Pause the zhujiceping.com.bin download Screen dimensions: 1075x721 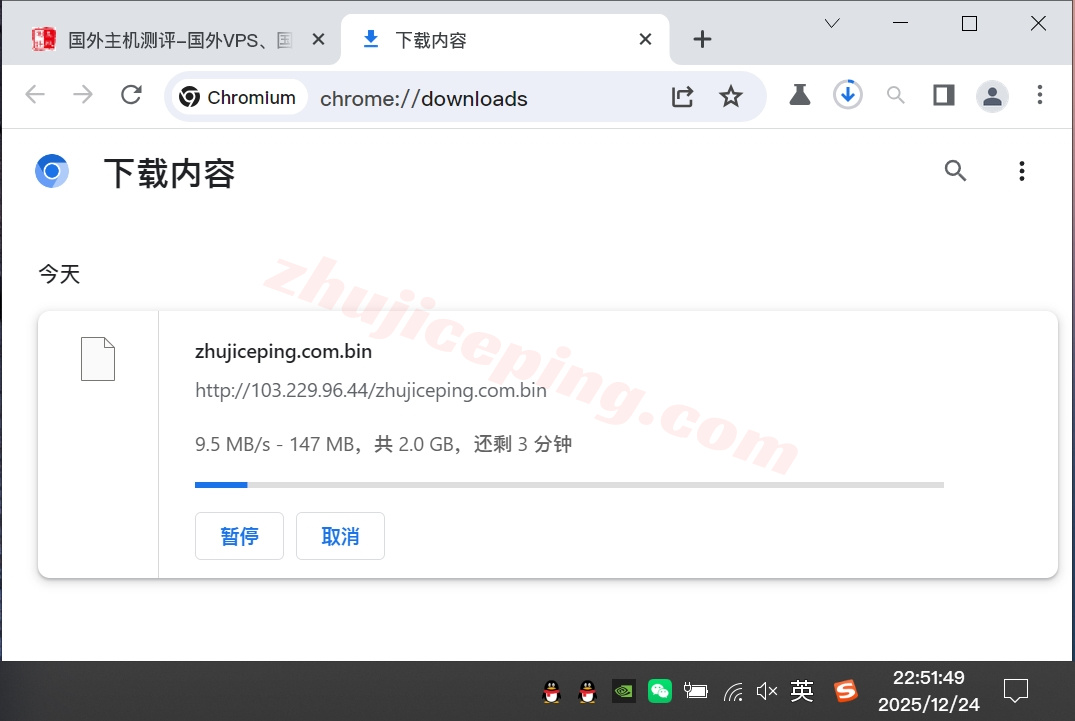(239, 536)
